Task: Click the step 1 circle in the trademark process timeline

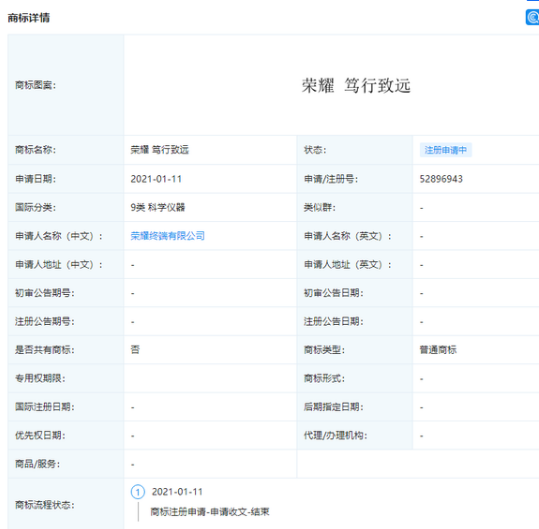Action: [138, 492]
